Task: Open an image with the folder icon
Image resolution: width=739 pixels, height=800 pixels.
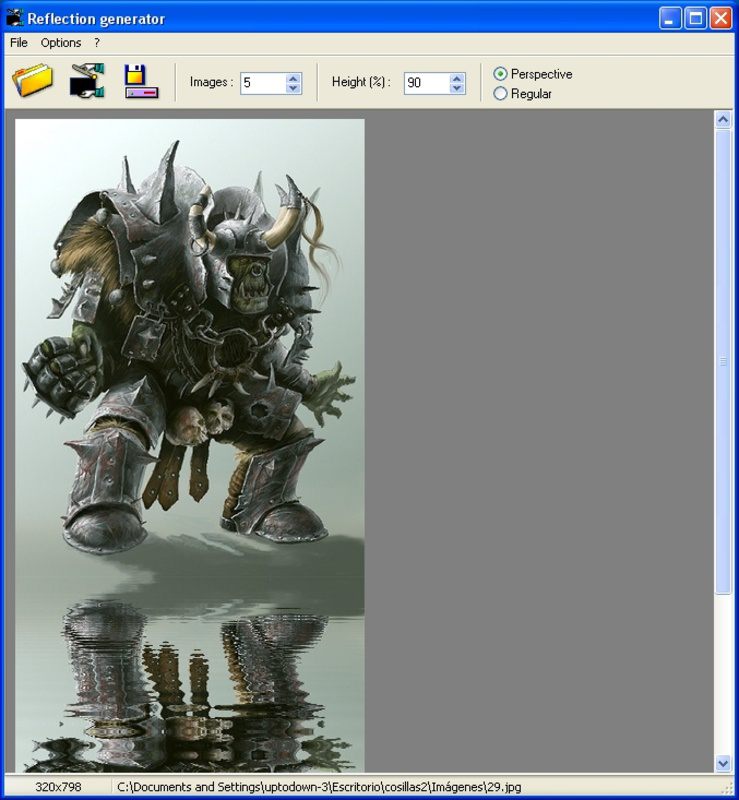Action: click(x=33, y=81)
